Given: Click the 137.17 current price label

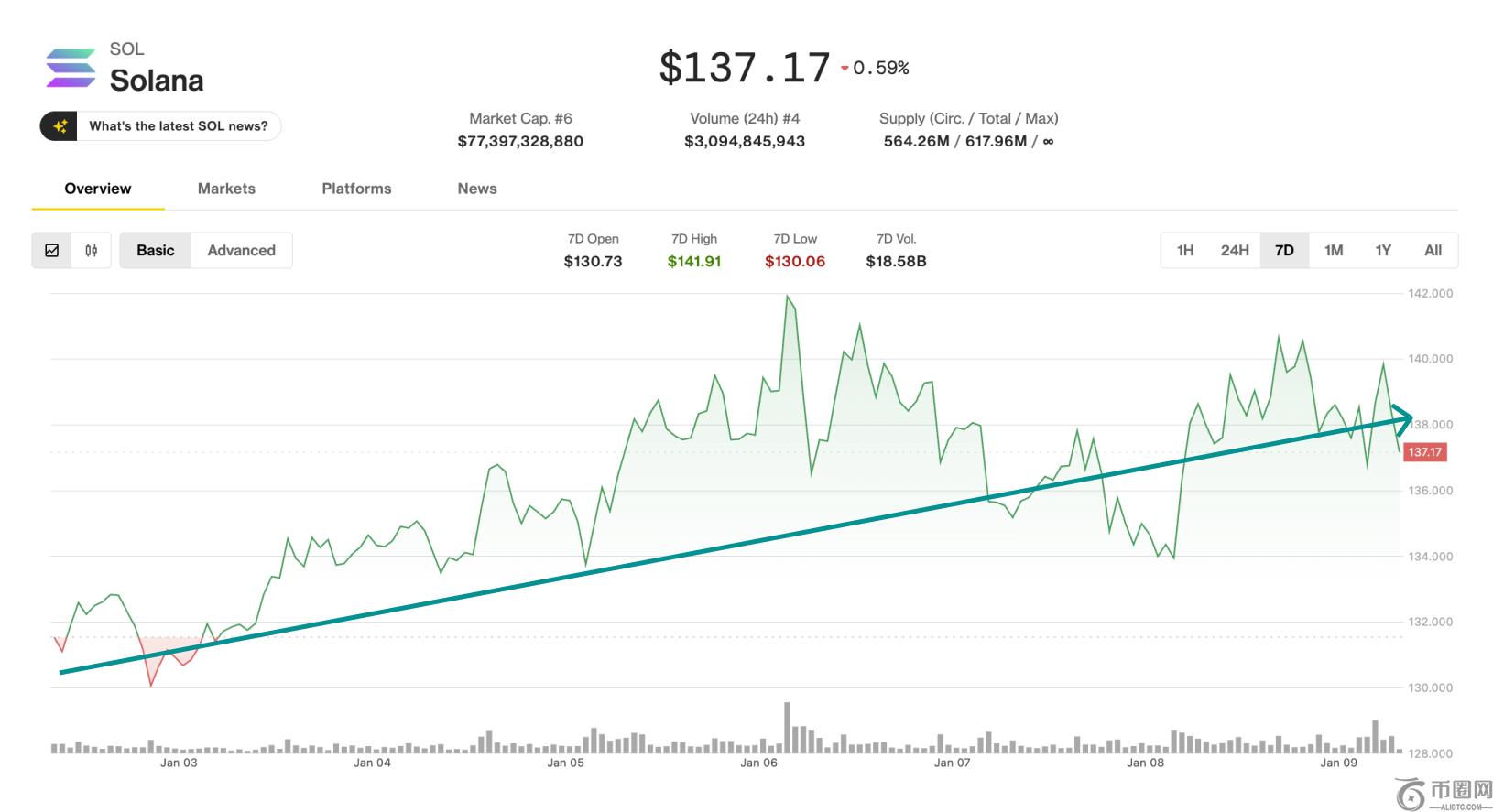Looking at the screenshot, I should [1424, 452].
